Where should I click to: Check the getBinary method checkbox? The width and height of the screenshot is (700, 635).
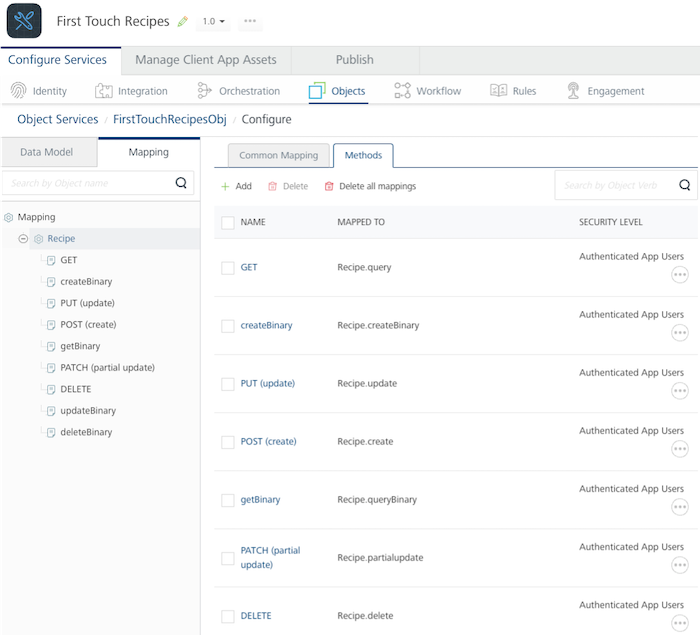(228, 500)
